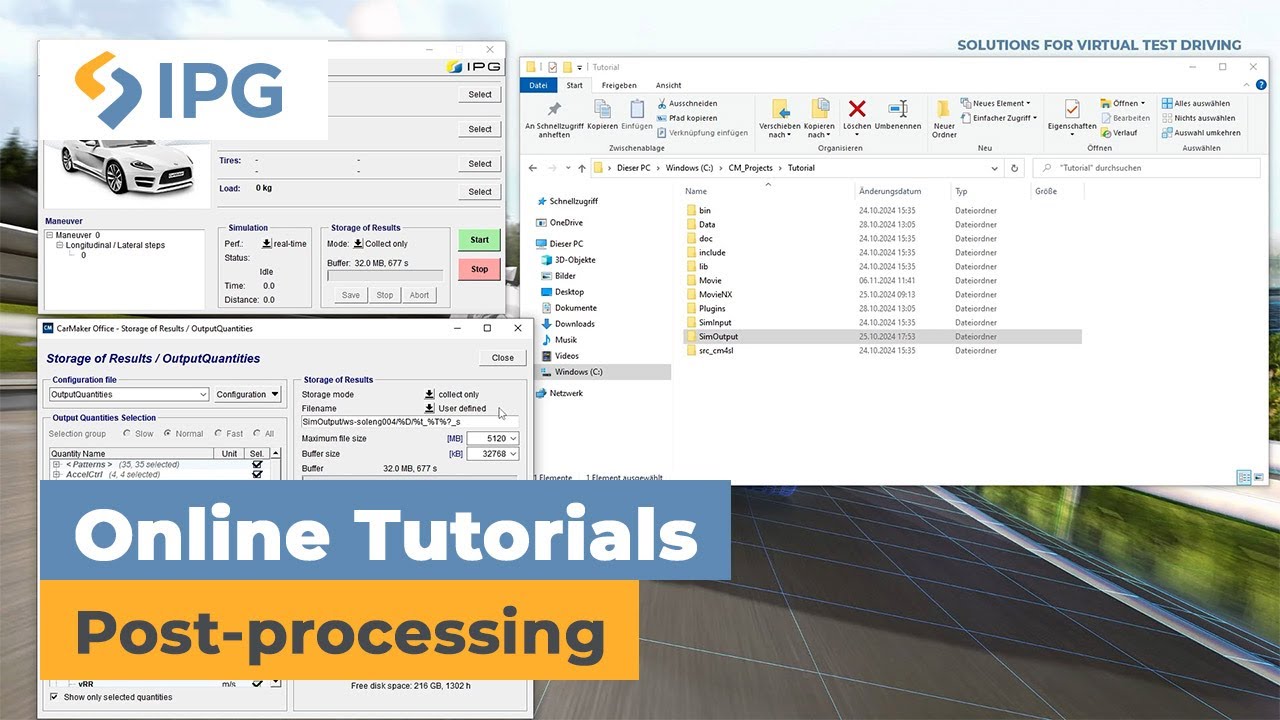1280x720 pixels.
Task: Switch to the large icons view in Explorer
Action: tap(1259, 478)
